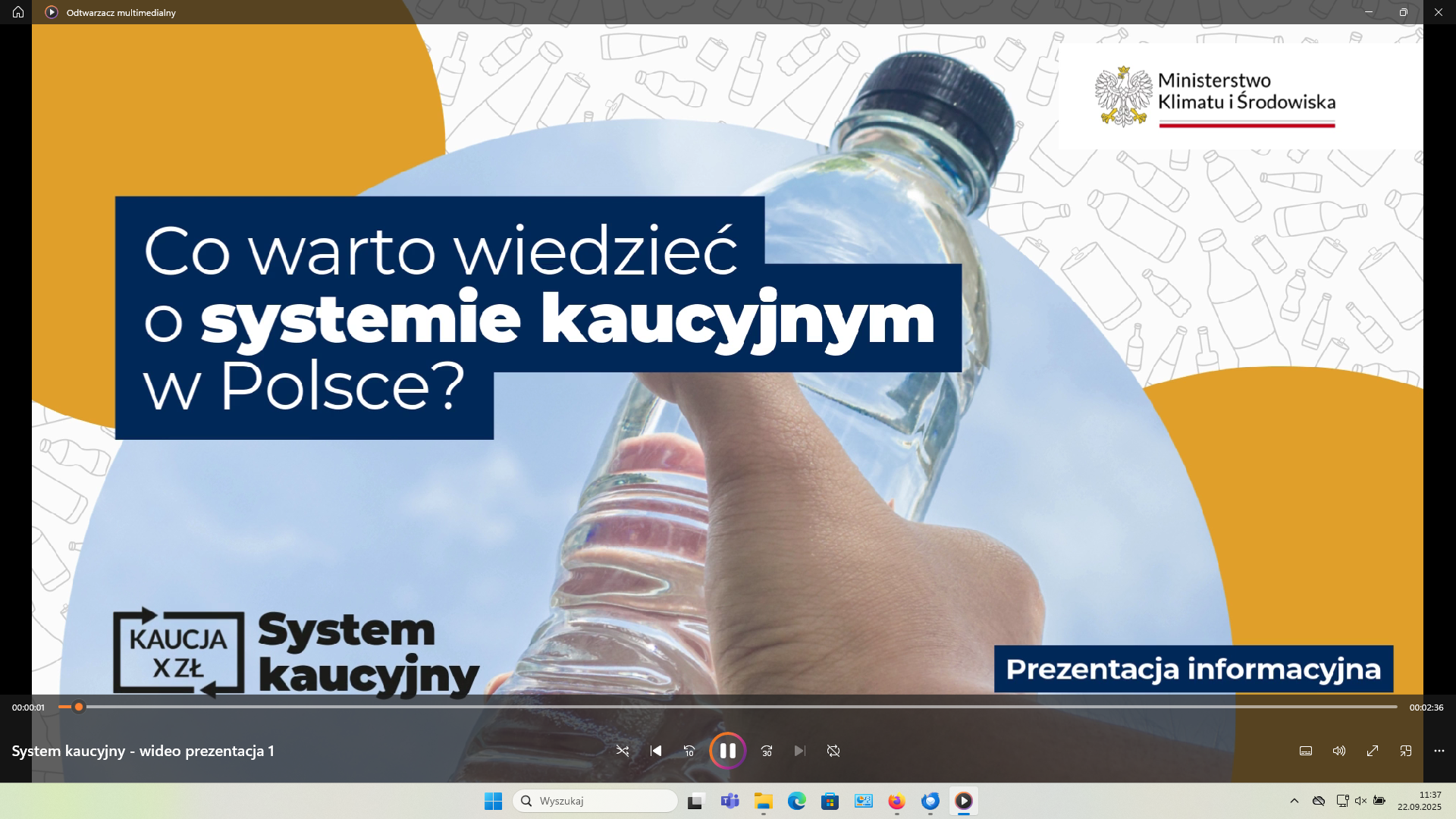Expand the hidden system tray icons
Image resolution: width=1456 pixels, height=819 pixels.
(1294, 801)
